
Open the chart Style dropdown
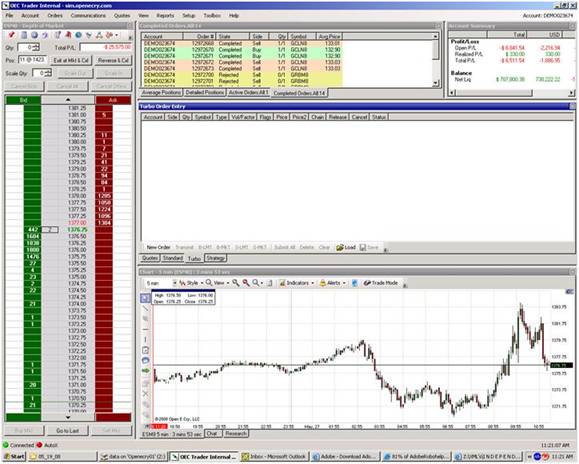(x=191, y=283)
